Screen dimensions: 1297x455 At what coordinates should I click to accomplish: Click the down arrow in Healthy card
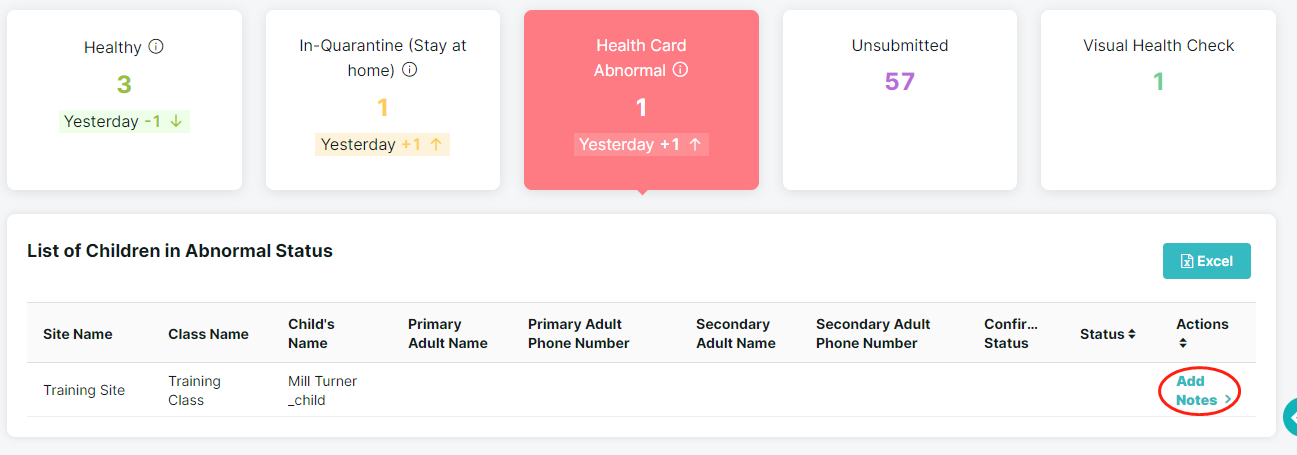[176, 122]
